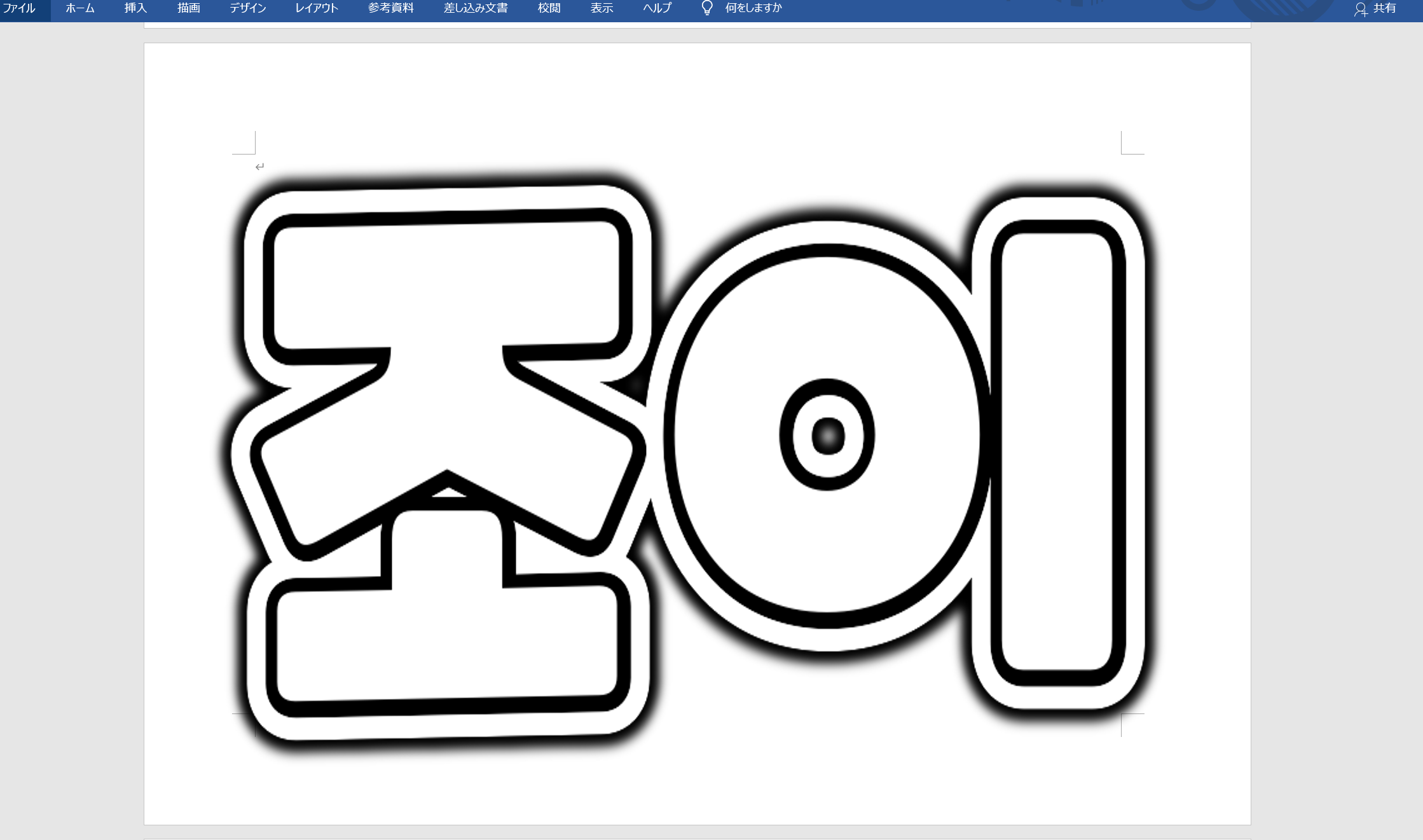
Task: Focus the 何をしますか search field
Action: click(x=753, y=8)
